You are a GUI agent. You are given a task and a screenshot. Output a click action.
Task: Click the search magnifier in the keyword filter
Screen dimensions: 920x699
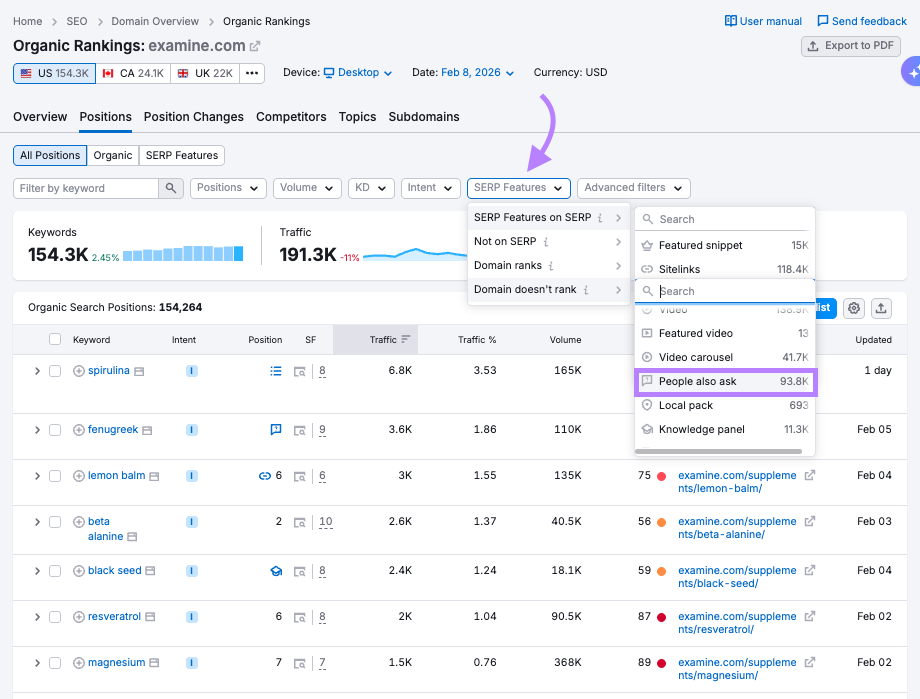pyautogui.click(x=170, y=188)
